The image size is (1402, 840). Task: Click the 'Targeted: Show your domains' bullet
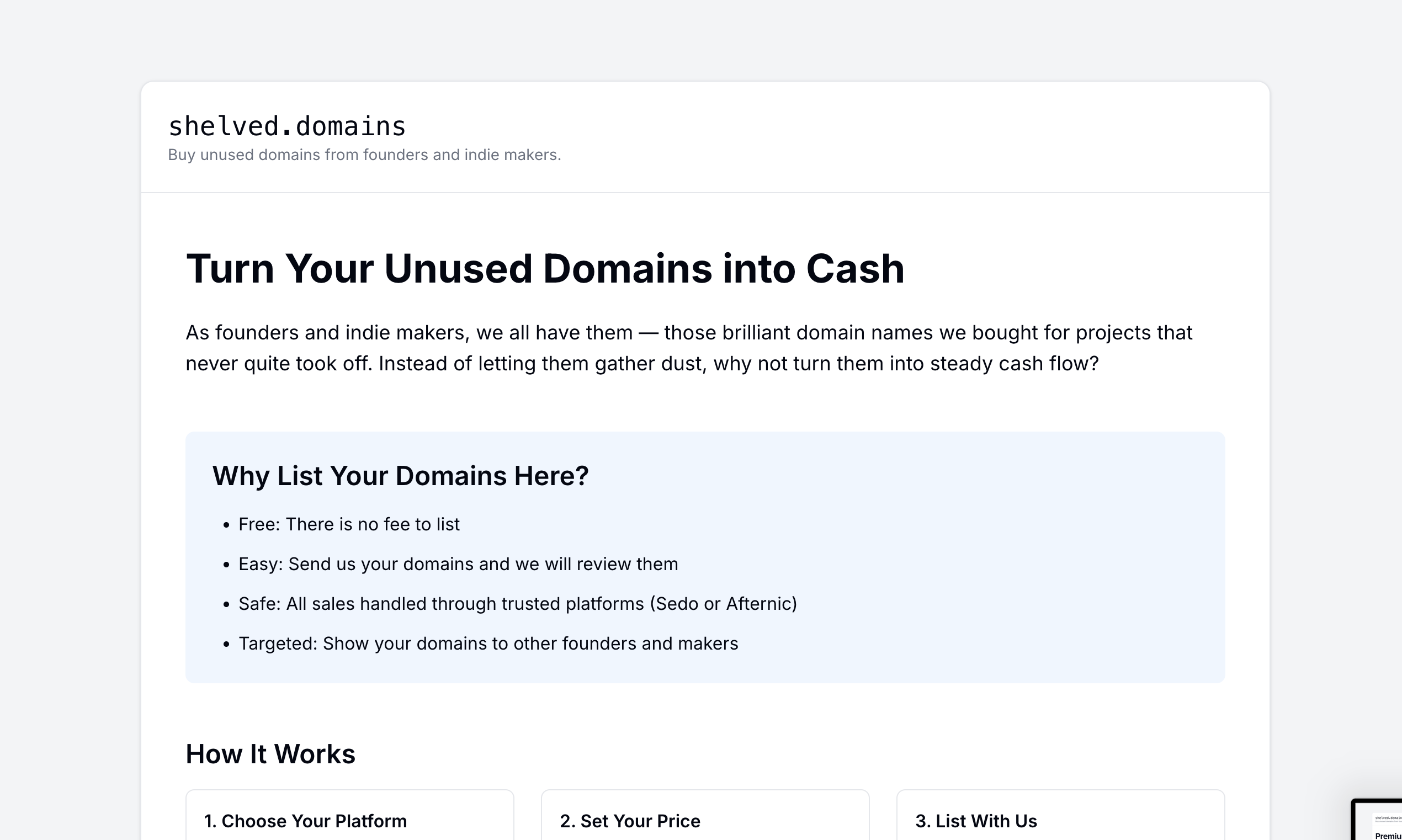click(488, 644)
